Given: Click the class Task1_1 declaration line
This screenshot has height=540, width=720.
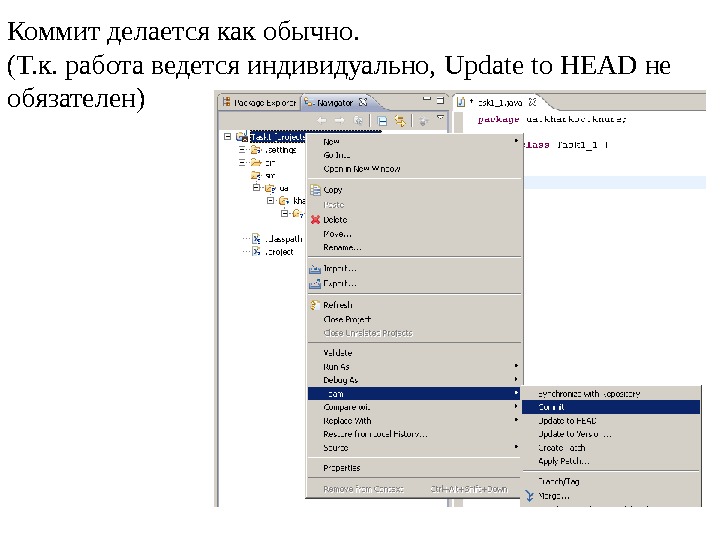Looking at the screenshot, I should tap(566, 145).
